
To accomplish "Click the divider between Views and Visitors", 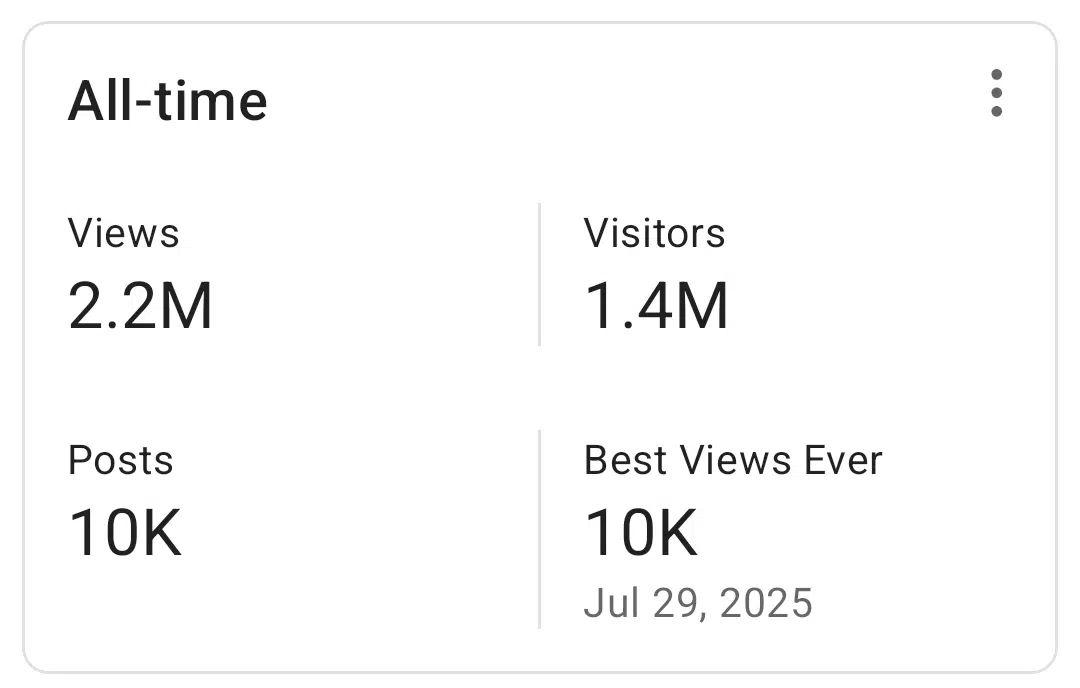I will pyautogui.click(x=540, y=274).
